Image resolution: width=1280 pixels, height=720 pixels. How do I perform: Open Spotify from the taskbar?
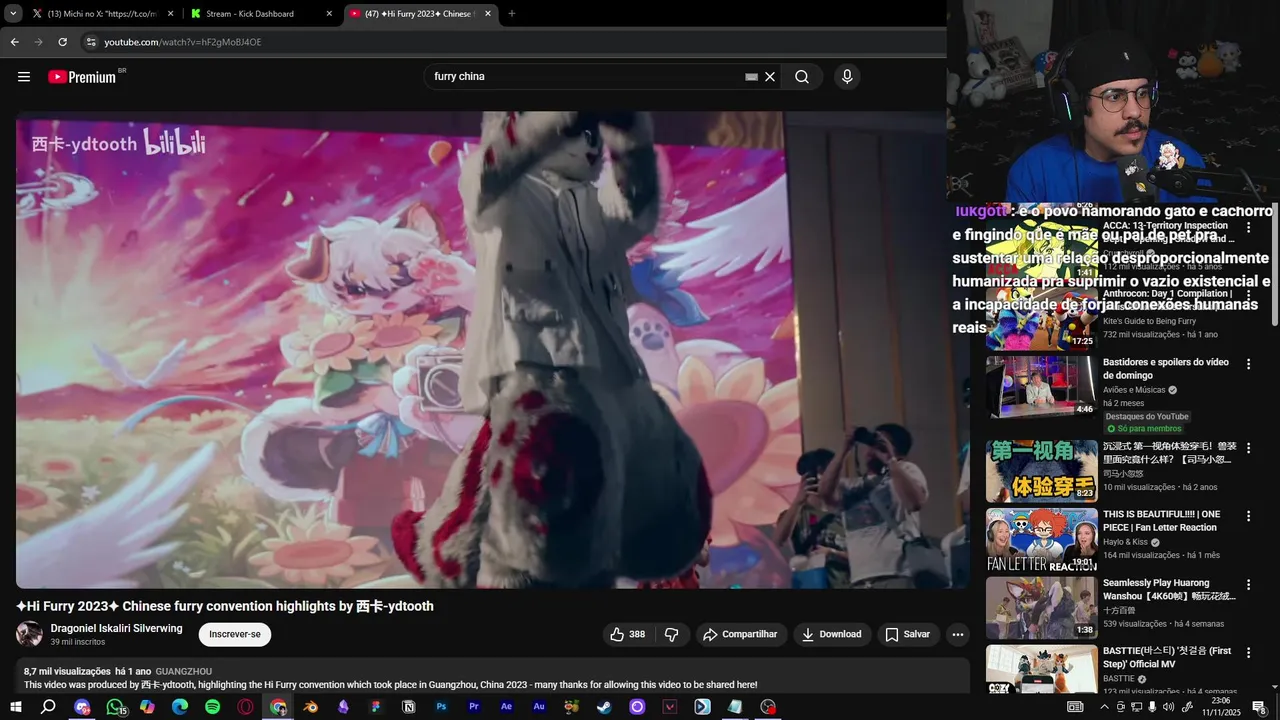tap(212, 707)
